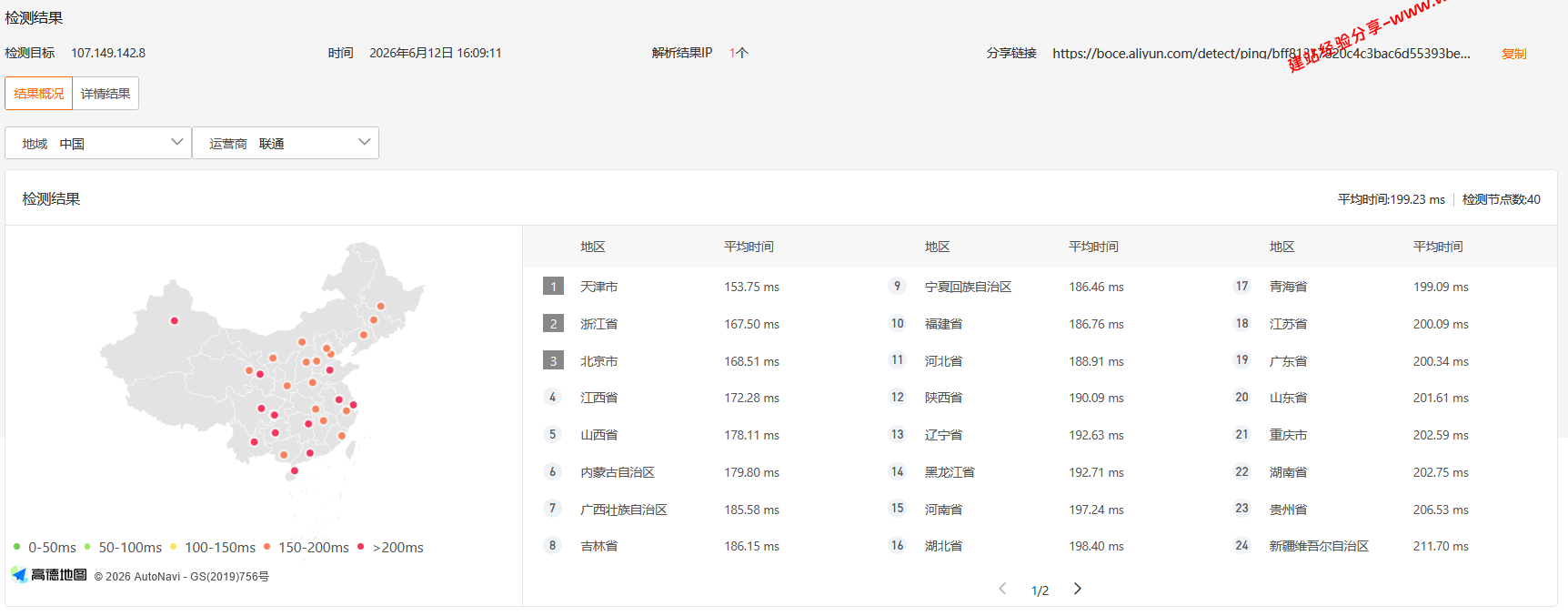This screenshot has height=616, width=1568.
Task: Click the 153.75 ms value
Action: tap(752, 287)
